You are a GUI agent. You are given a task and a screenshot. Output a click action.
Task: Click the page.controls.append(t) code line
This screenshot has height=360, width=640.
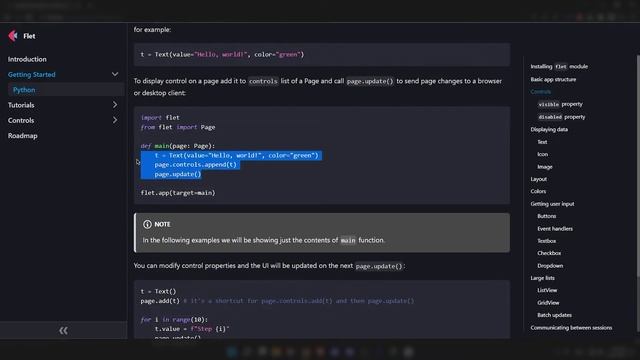195,165
